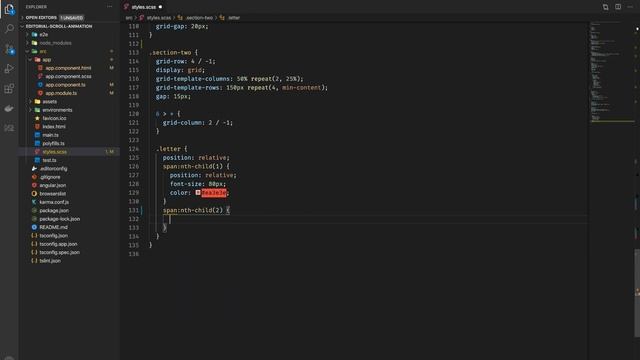Open main.ts file

pyautogui.click(x=50, y=135)
